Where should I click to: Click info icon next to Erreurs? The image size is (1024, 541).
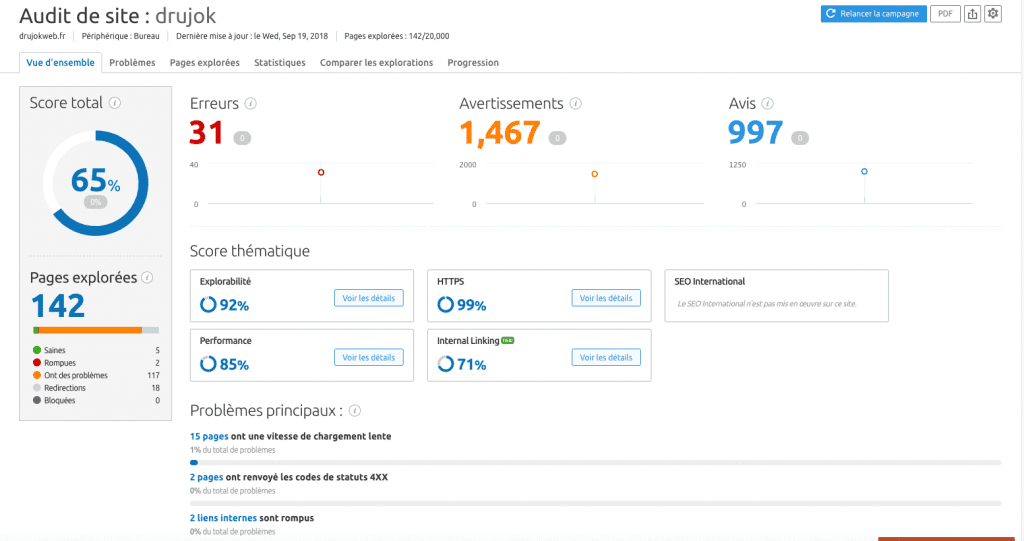[x=250, y=103]
